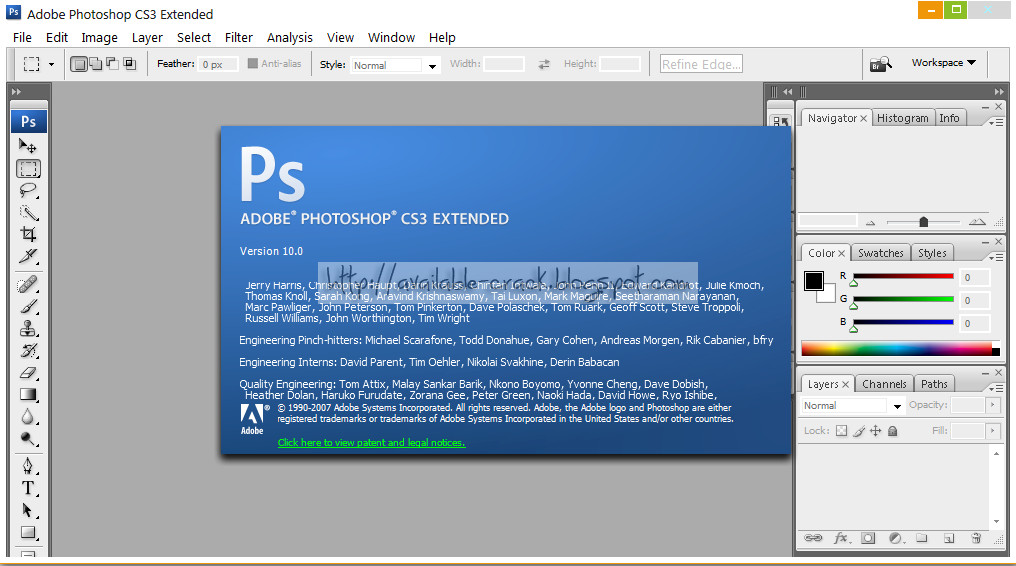
Task: Select the Horizontal Type tool
Action: [28, 488]
